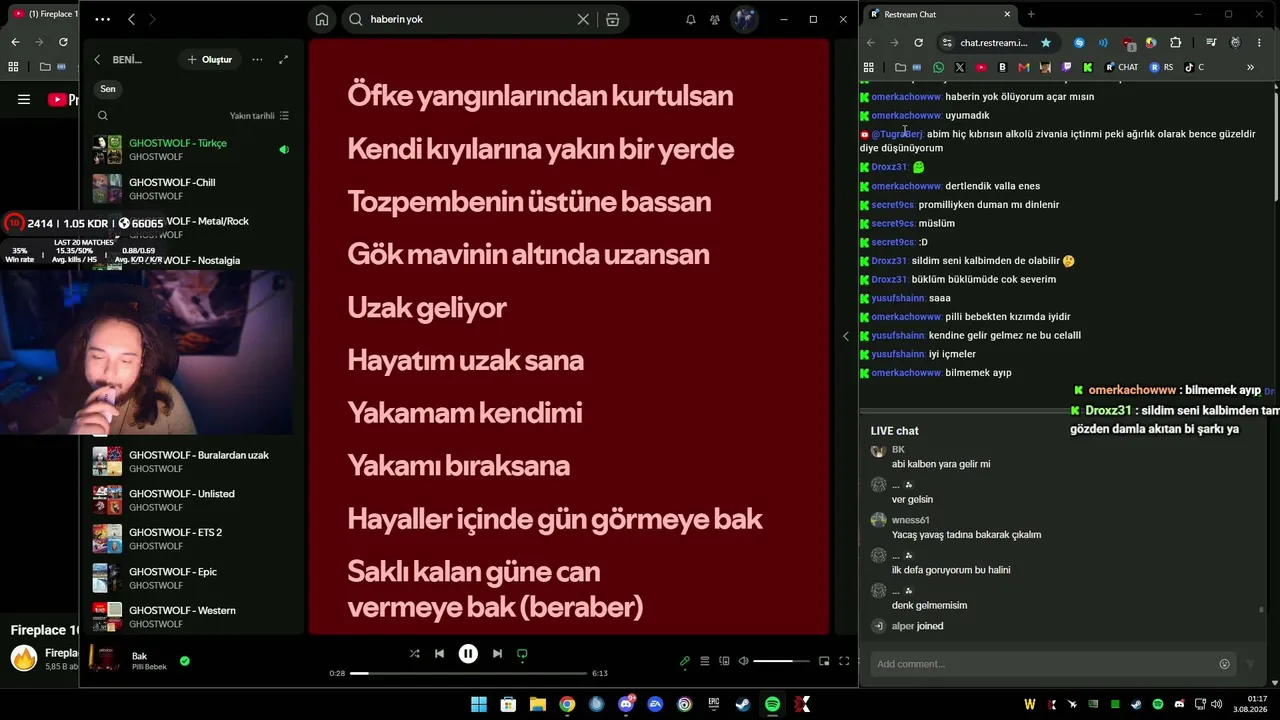Reload the Restream chat page
1280x720 pixels.
(918, 43)
